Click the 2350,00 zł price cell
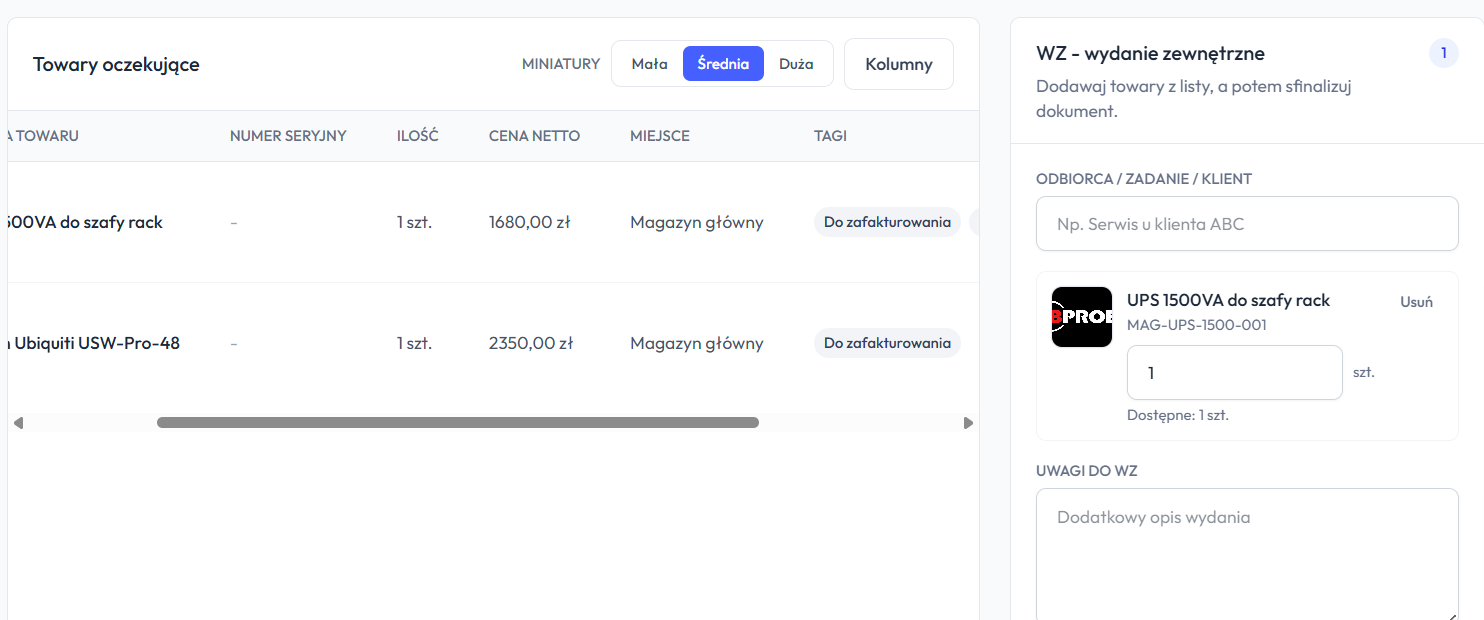This screenshot has width=1484, height=620. click(x=531, y=343)
